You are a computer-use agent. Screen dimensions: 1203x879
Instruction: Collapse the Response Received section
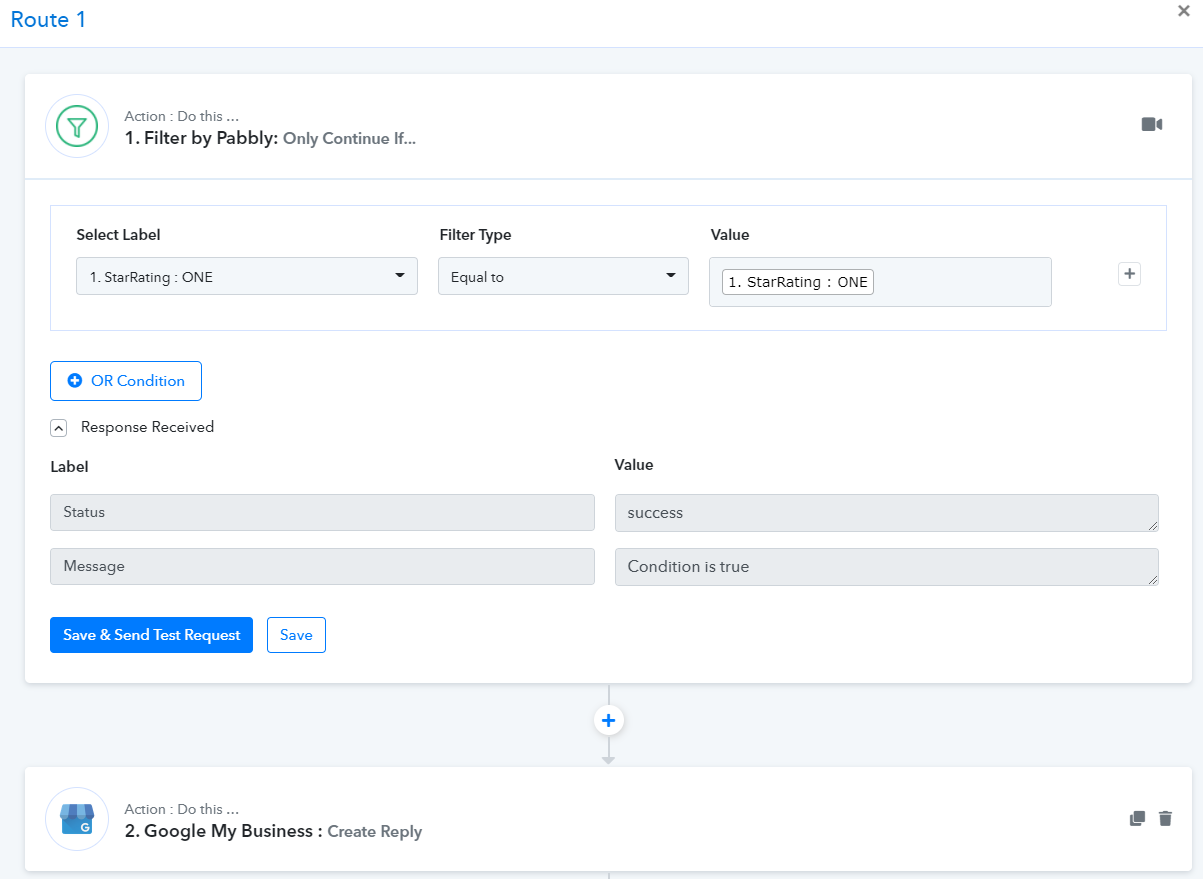tap(59, 428)
